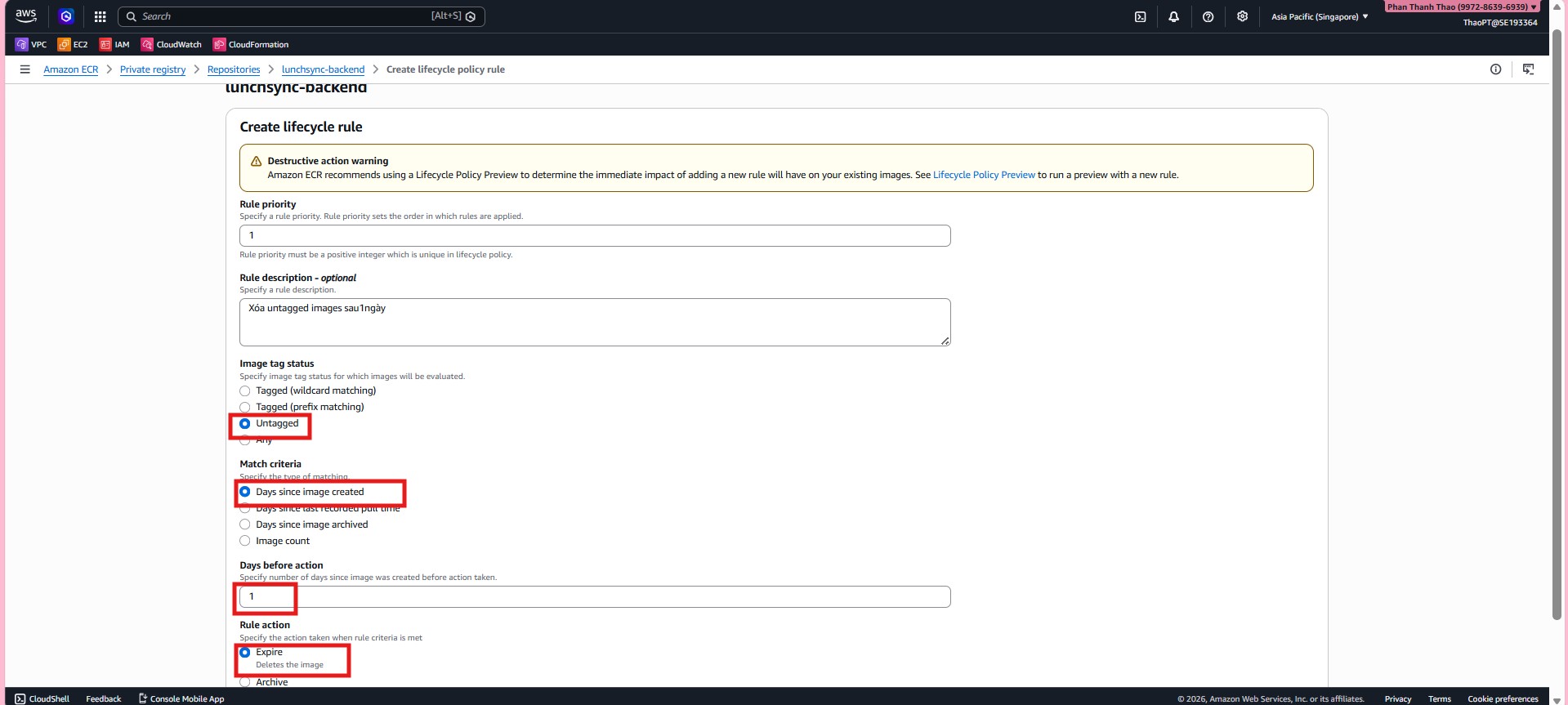1568x705 pixels.
Task: Click the page vertical scrollbar
Action: [x=1557, y=327]
